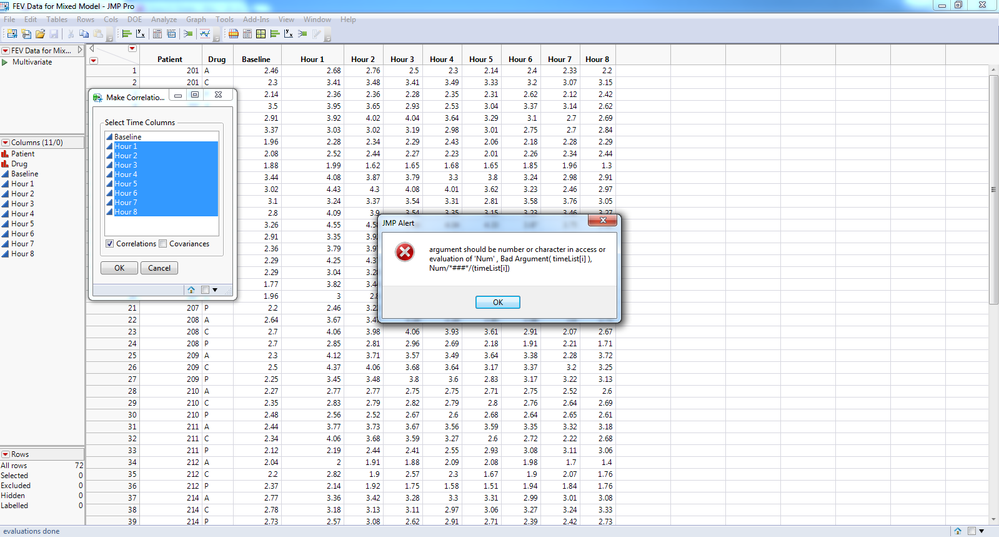Select Baseline in Columns panel
The image size is (999, 537).
pyautogui.click(x=24, y=174)
